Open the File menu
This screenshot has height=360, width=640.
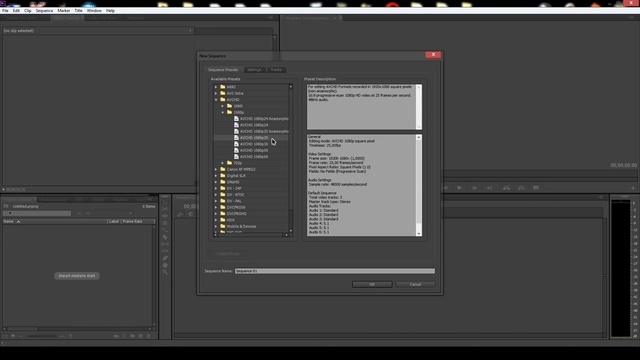tap(5, 11)
